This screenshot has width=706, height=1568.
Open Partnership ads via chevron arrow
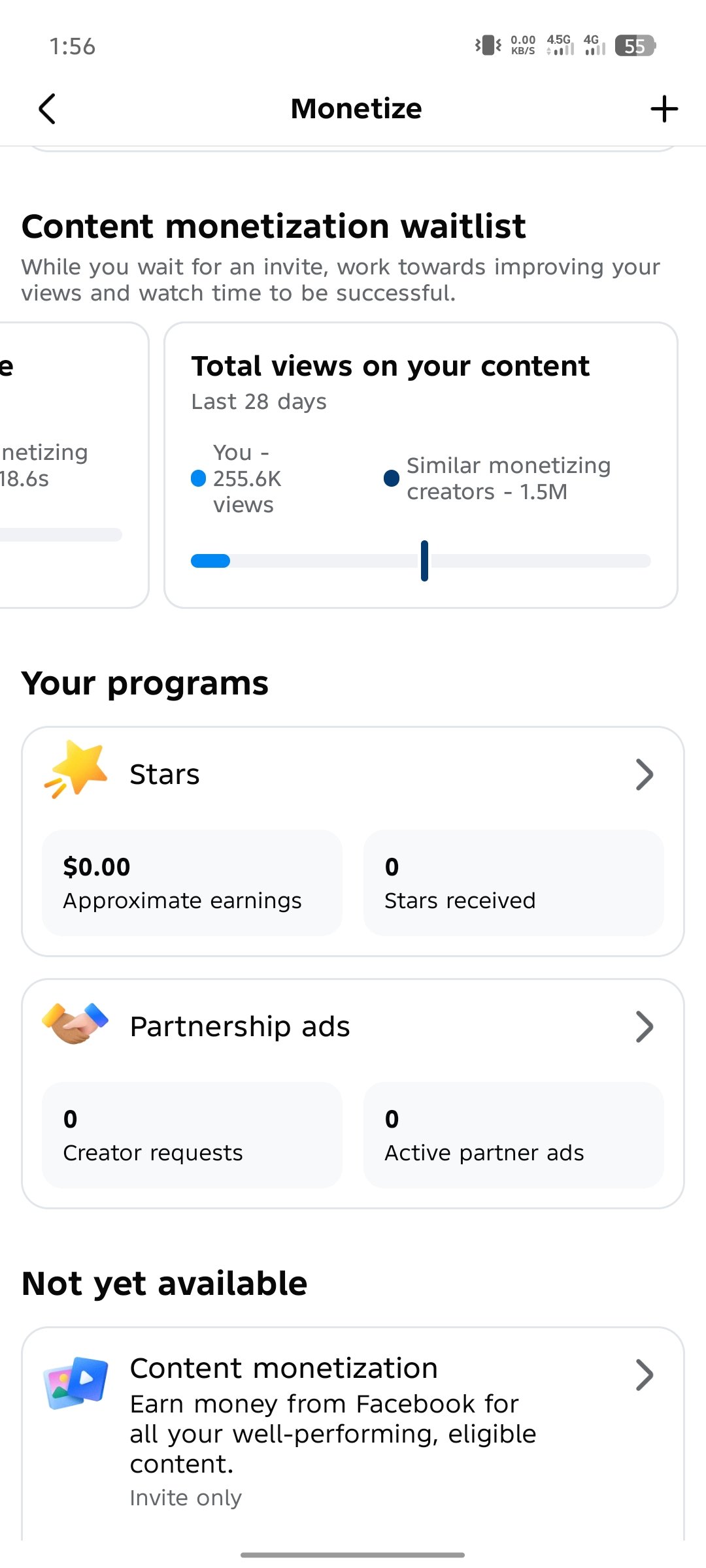(645, 1027)
